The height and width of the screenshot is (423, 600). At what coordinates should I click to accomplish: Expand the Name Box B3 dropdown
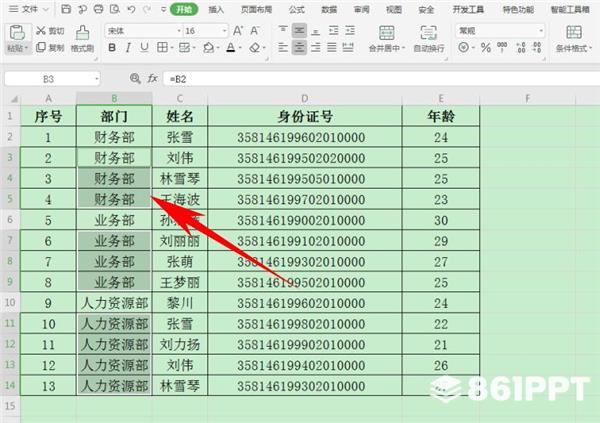coord(96,79)
